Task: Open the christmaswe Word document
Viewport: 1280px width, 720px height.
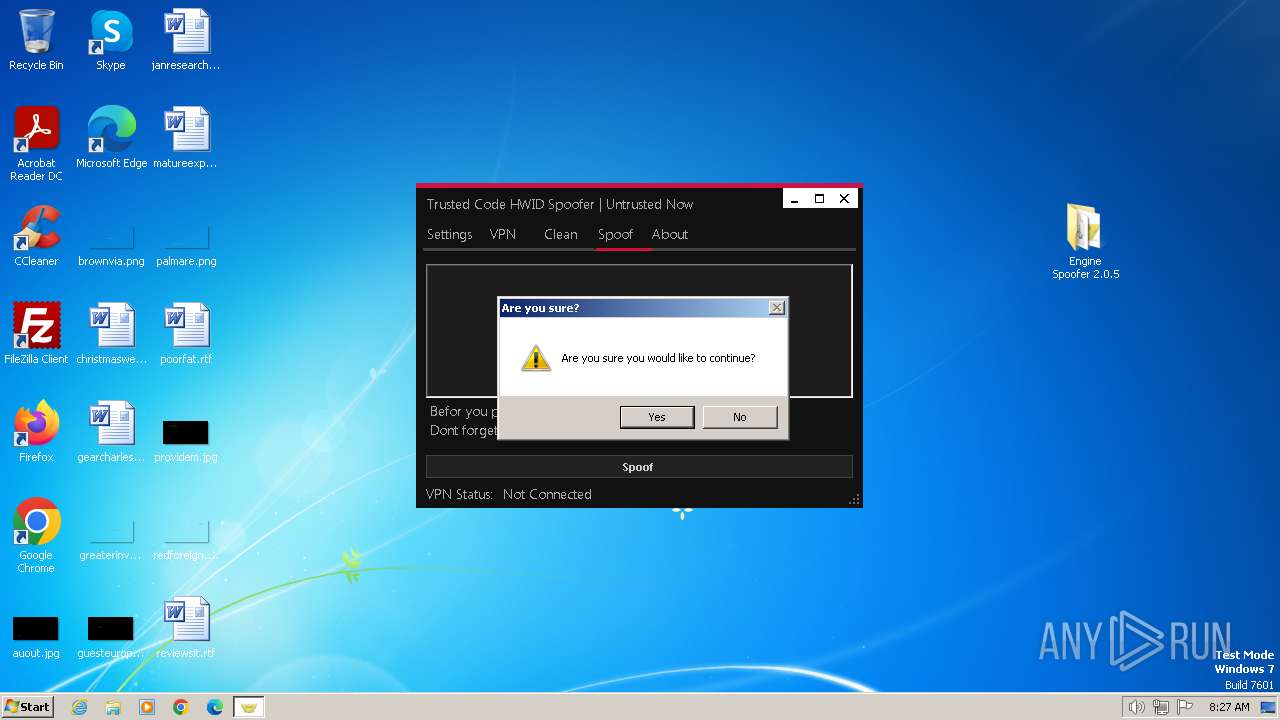Action: pos(111,335)
